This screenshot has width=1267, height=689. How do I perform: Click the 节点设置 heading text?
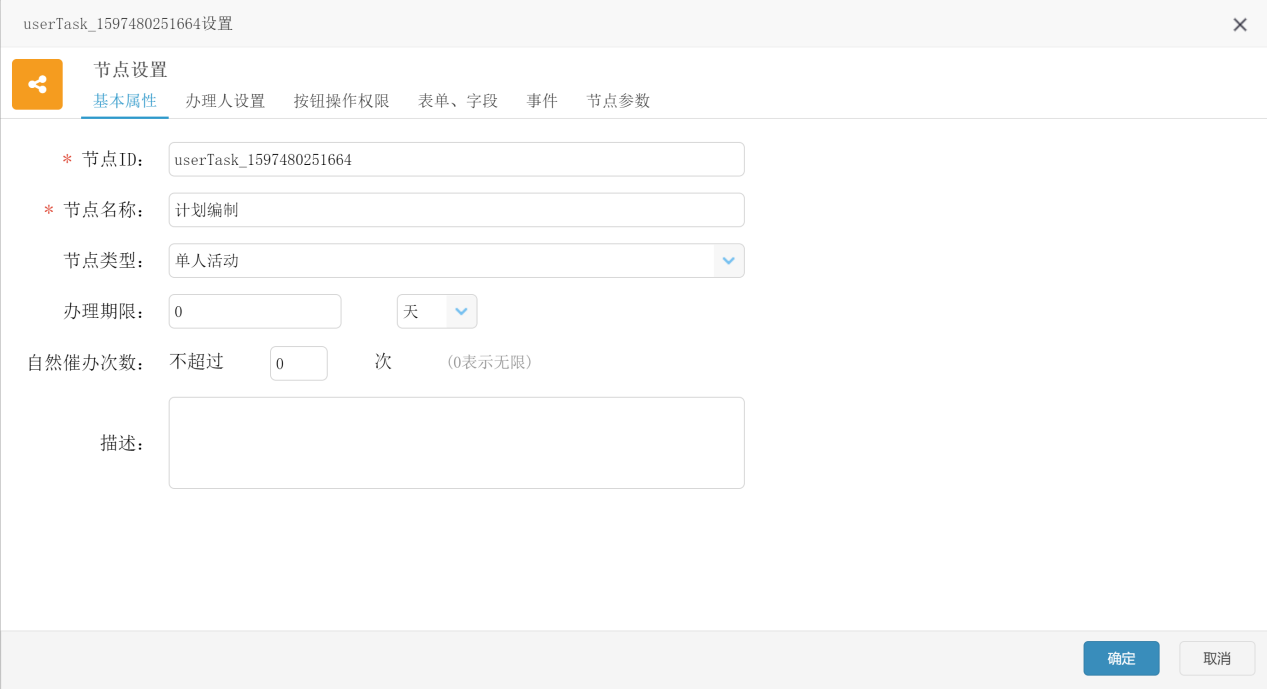point(131,70)
